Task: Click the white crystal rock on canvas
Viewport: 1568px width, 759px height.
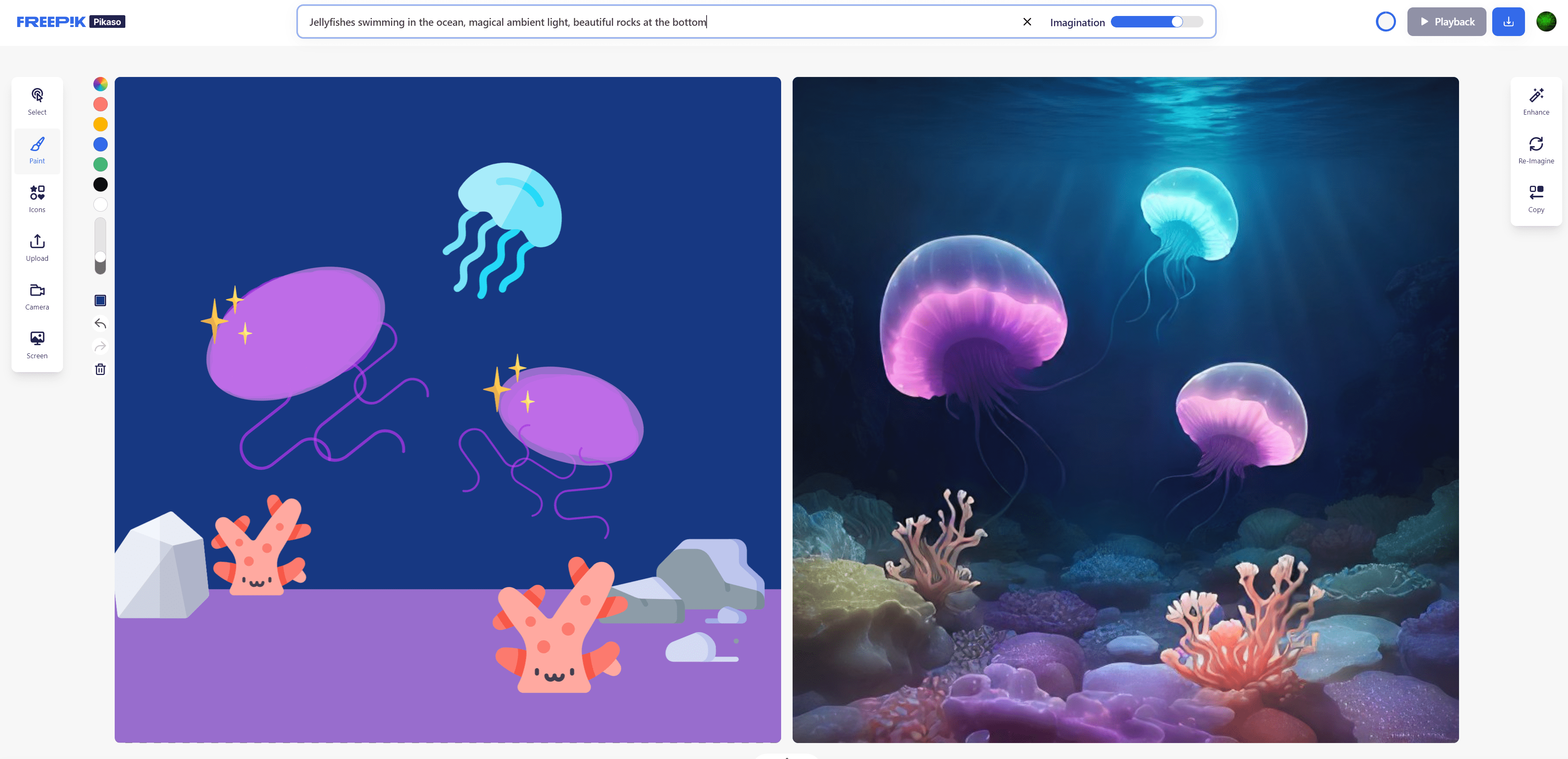Action: pos(162,565)
